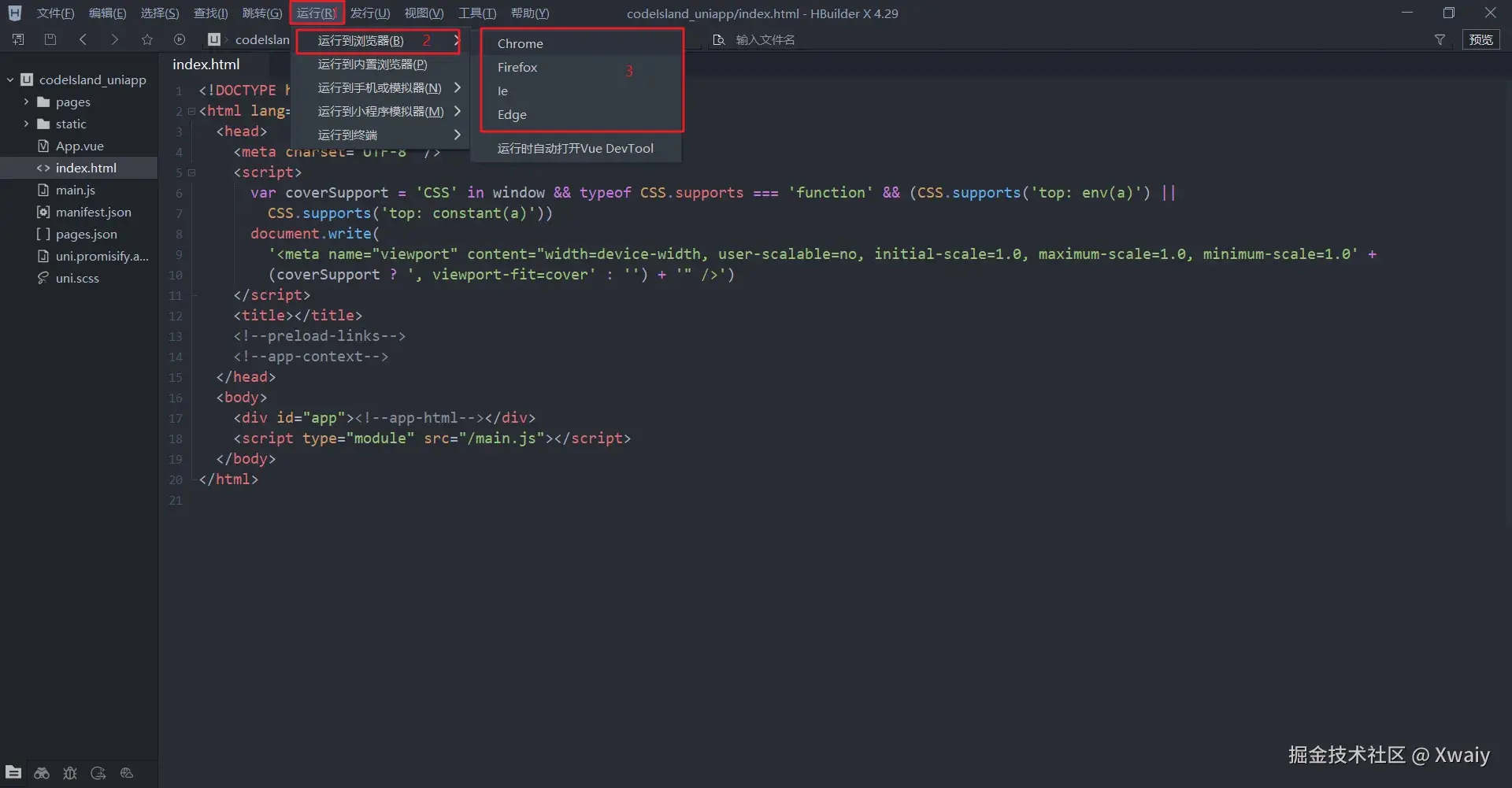Click line number 21 in the gutter
The height and width of the screenshot is (788, 1512).
pyautogui.click(x=176, y=500)
